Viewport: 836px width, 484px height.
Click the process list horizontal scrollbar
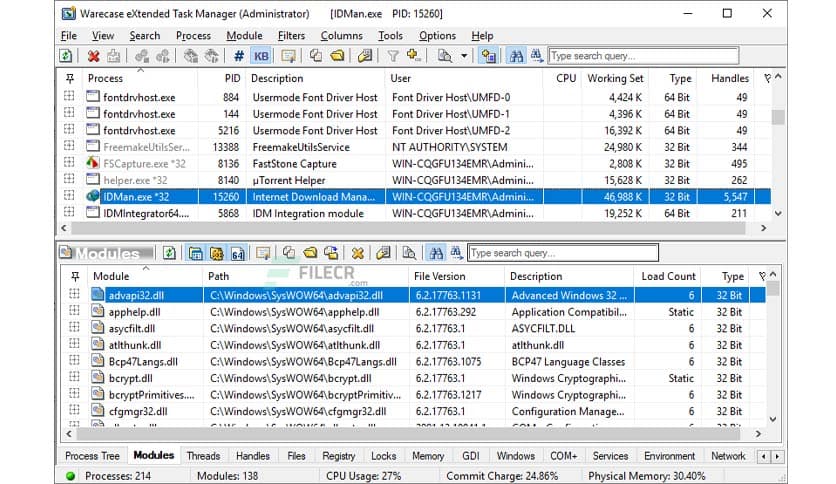coord(408,228)
